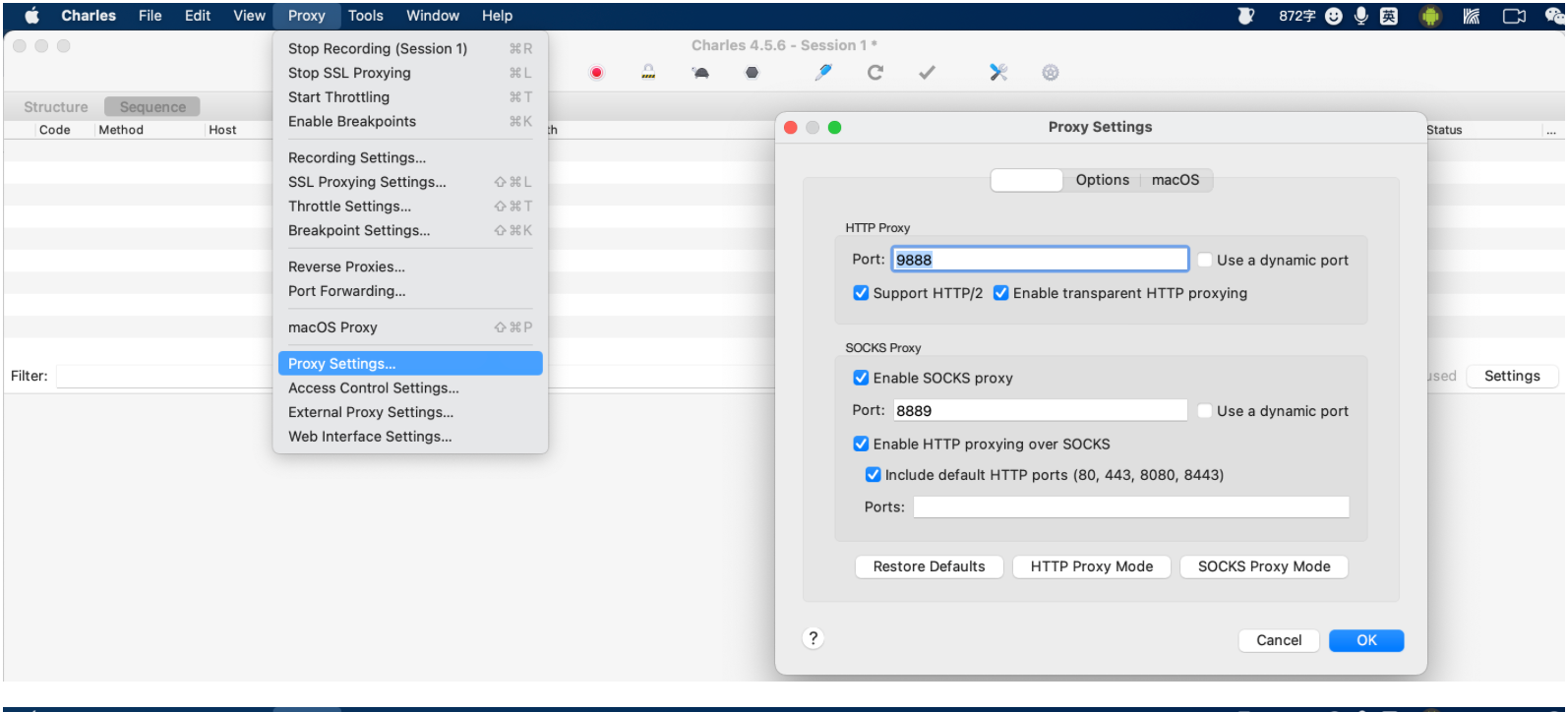Click the HTTP Proxy Port field
This screenshot has height=712, width=1568.
[1040, 260]
